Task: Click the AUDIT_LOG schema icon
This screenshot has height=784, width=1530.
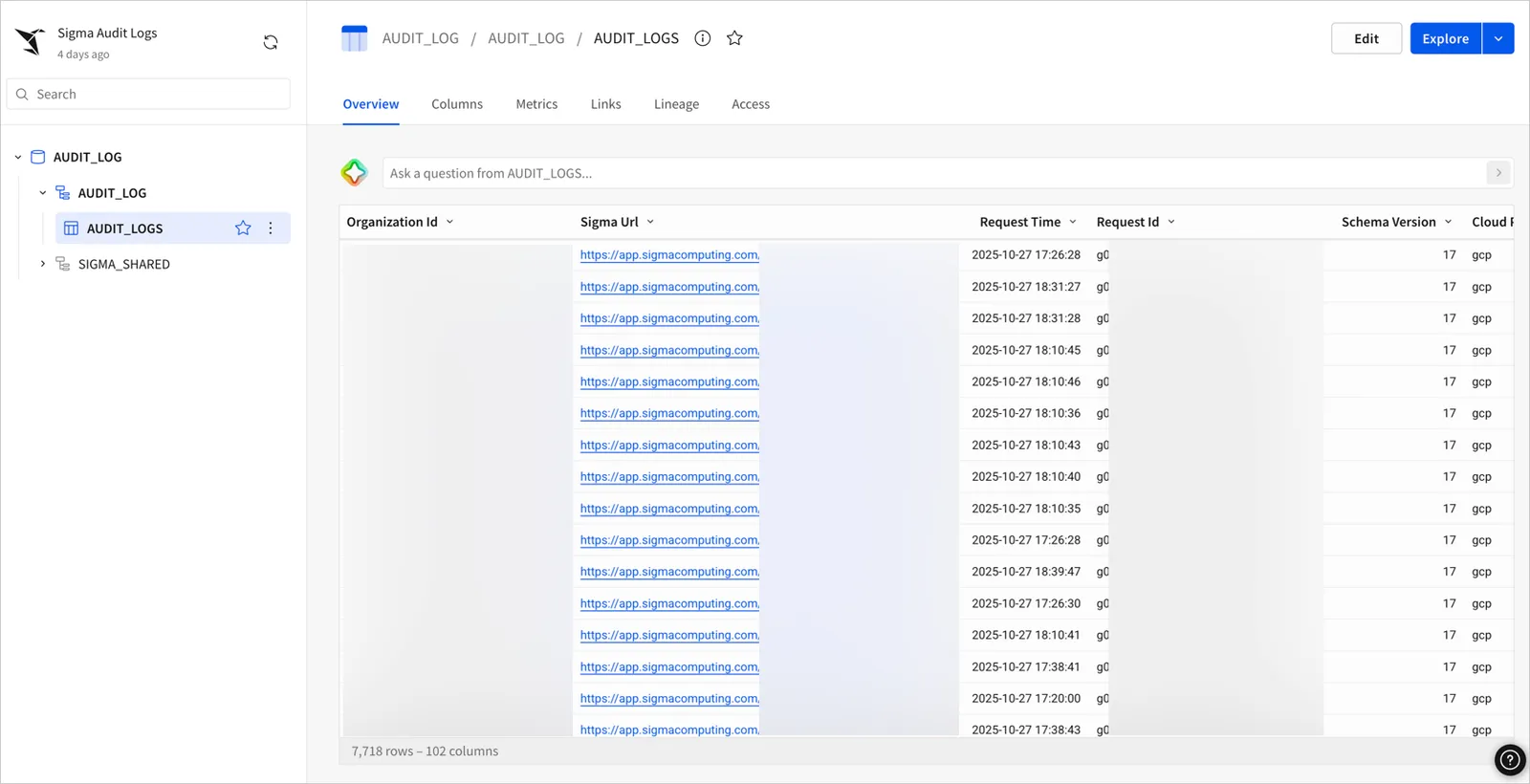Action: 63,192
